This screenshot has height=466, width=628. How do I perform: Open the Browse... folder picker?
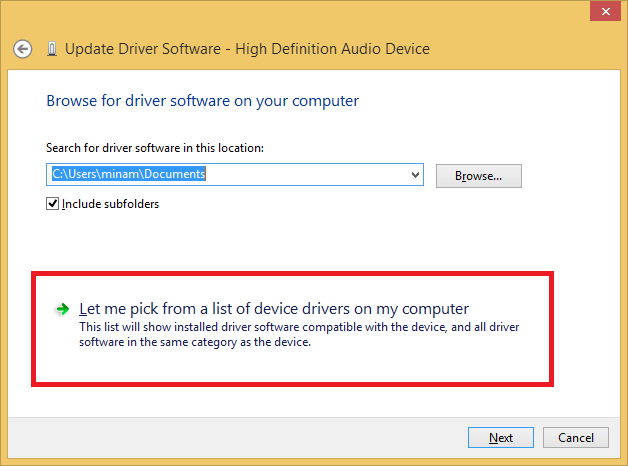(479, 176)
